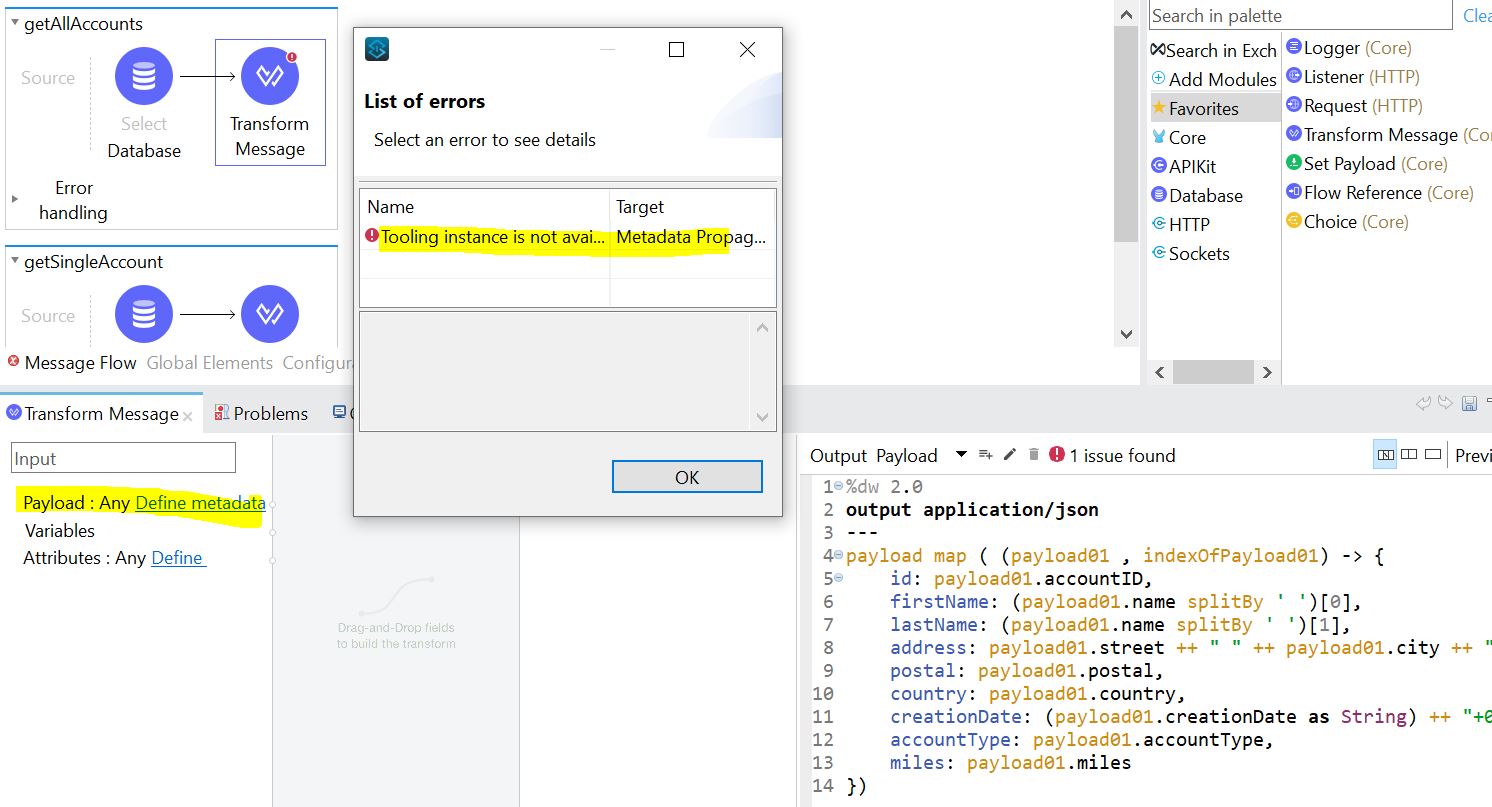The image size is (1492, 807).
Task: Select the Set Payload (Core) palette entry
Action: pyautogui.click(x=1295, y=163)
